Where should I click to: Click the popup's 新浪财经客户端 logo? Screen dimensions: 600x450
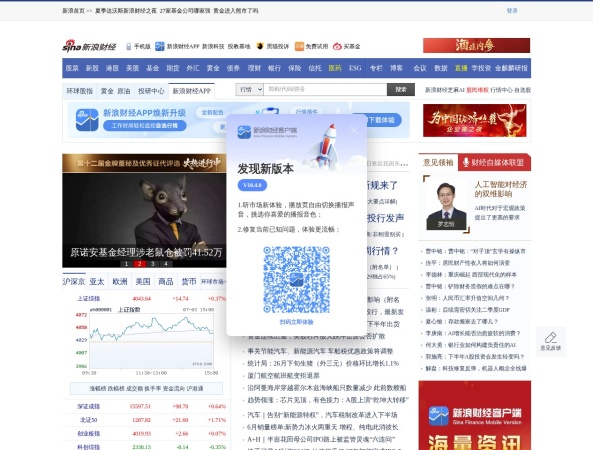pos(267,132)
